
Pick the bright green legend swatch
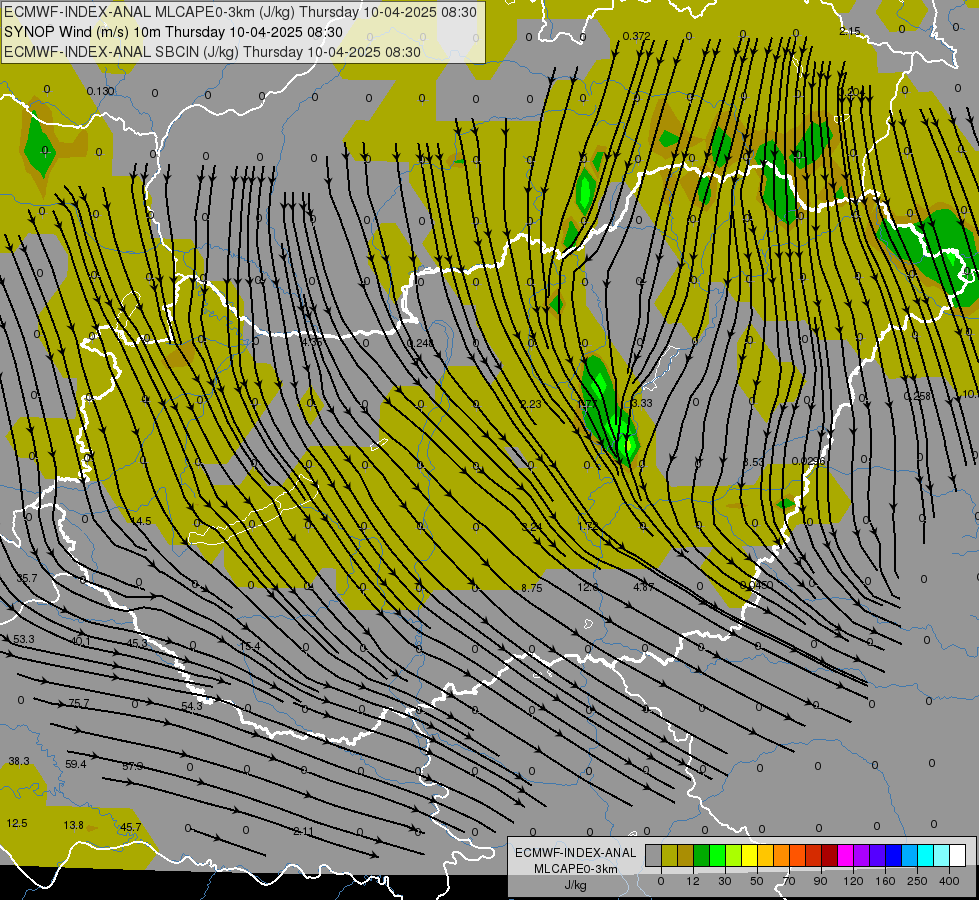coord(717,855)
